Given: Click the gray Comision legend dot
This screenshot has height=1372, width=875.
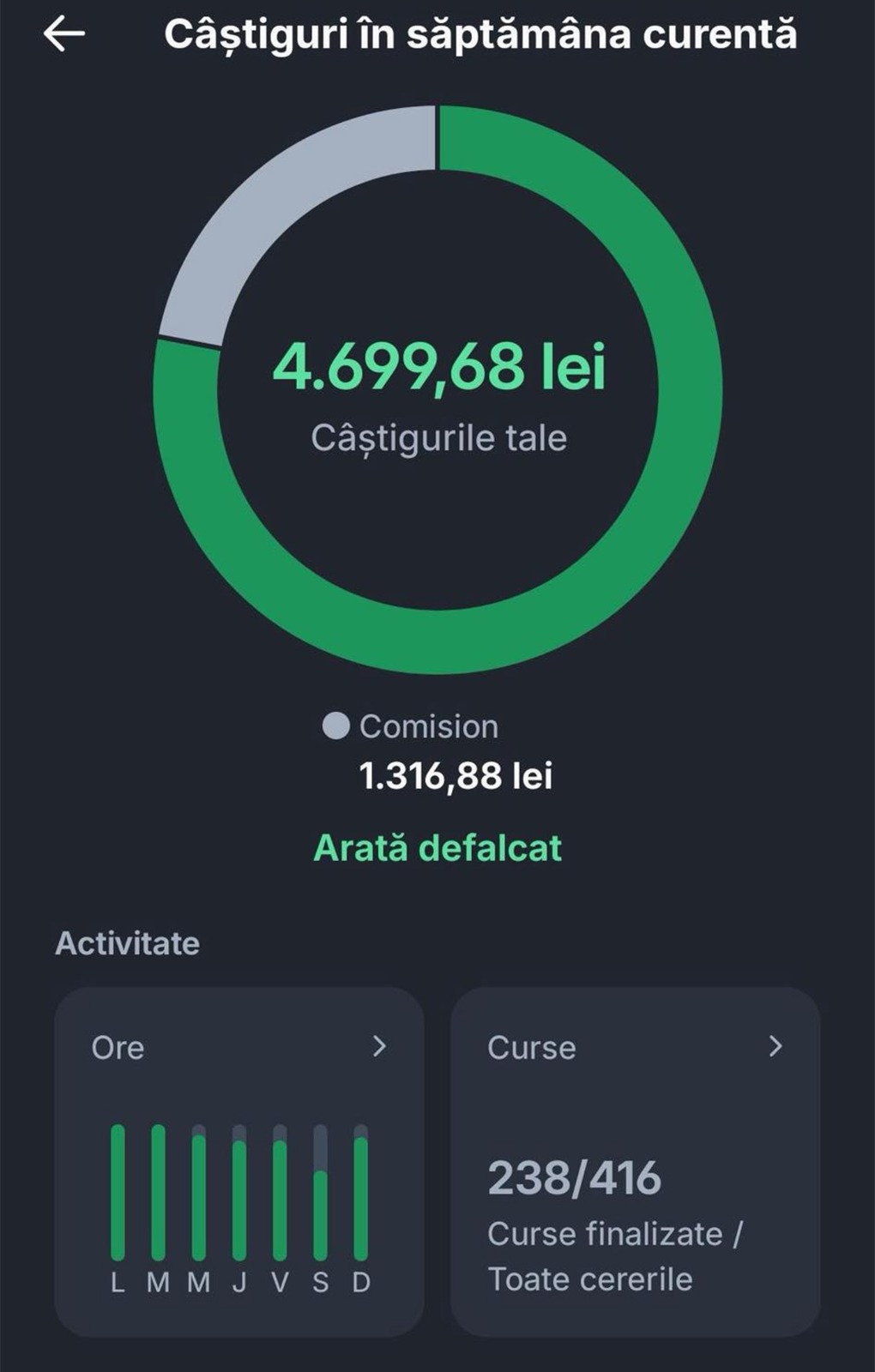Looking at the screenshot, I should [335, 726].
